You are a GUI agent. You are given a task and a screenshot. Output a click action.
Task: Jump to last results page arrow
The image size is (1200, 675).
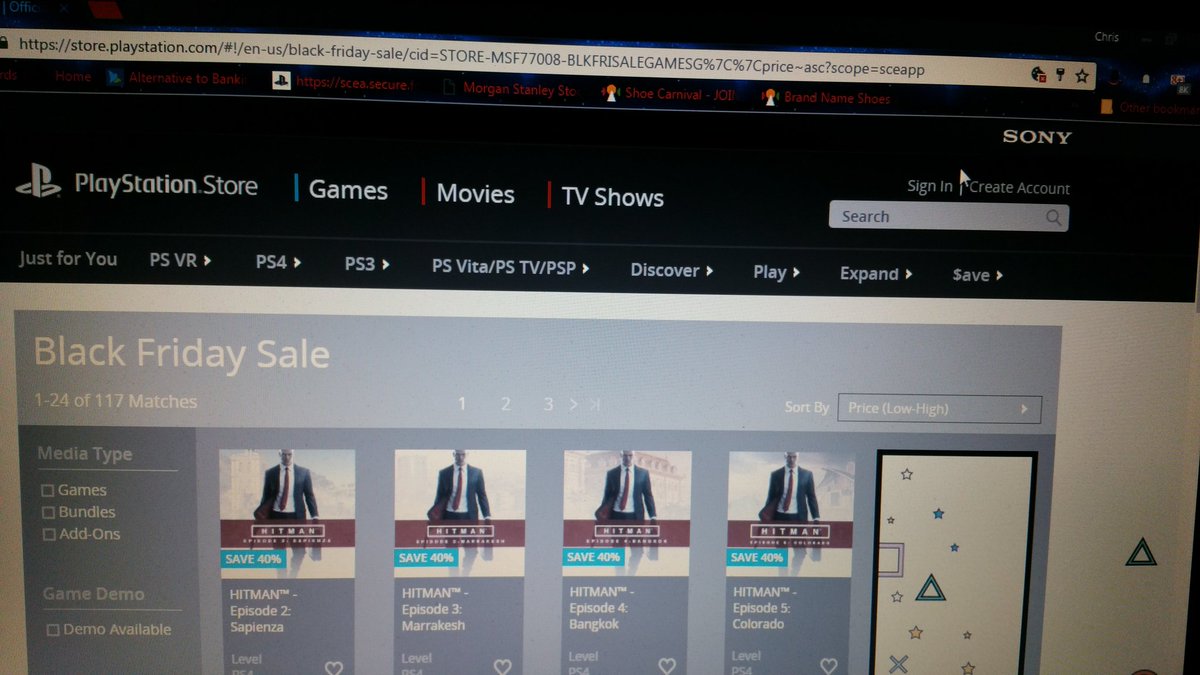tap(595, 405)
